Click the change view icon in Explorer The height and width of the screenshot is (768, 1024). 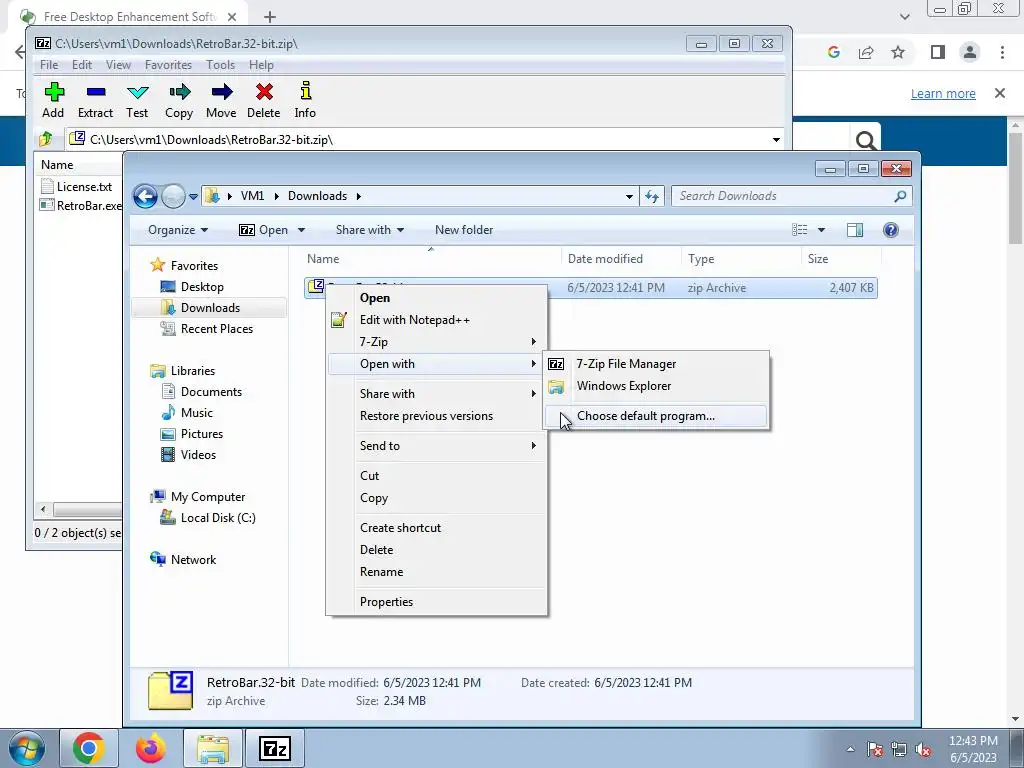(x=799, y=230)
